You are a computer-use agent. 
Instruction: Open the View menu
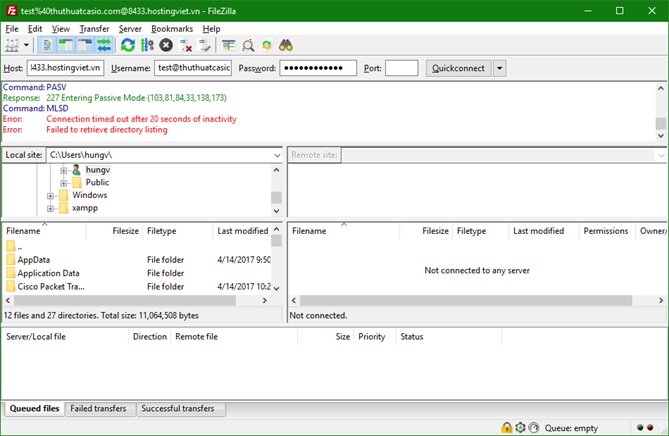pyautogui.click(x=61, y=29)
